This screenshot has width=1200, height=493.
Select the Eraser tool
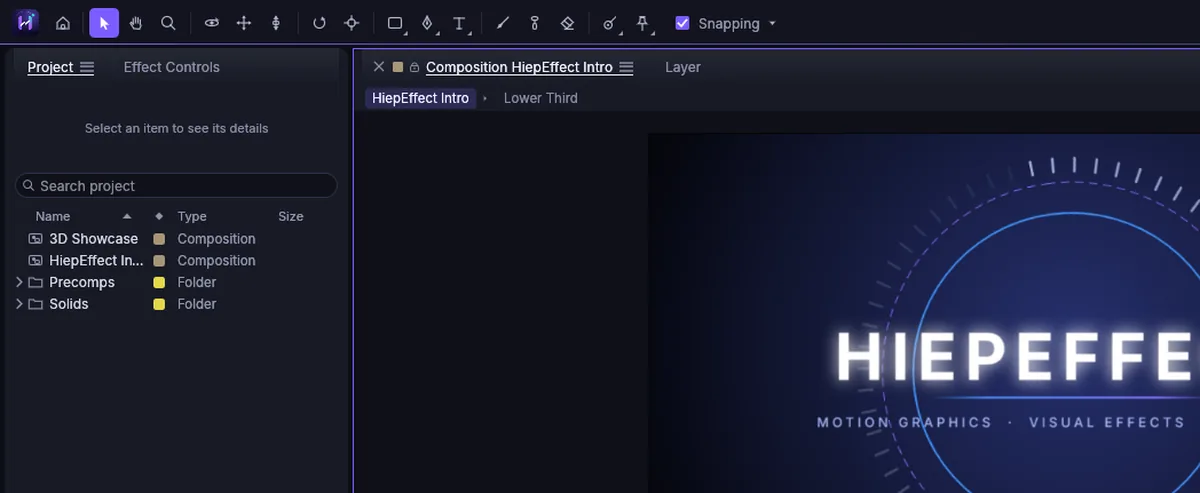[567, 23]
